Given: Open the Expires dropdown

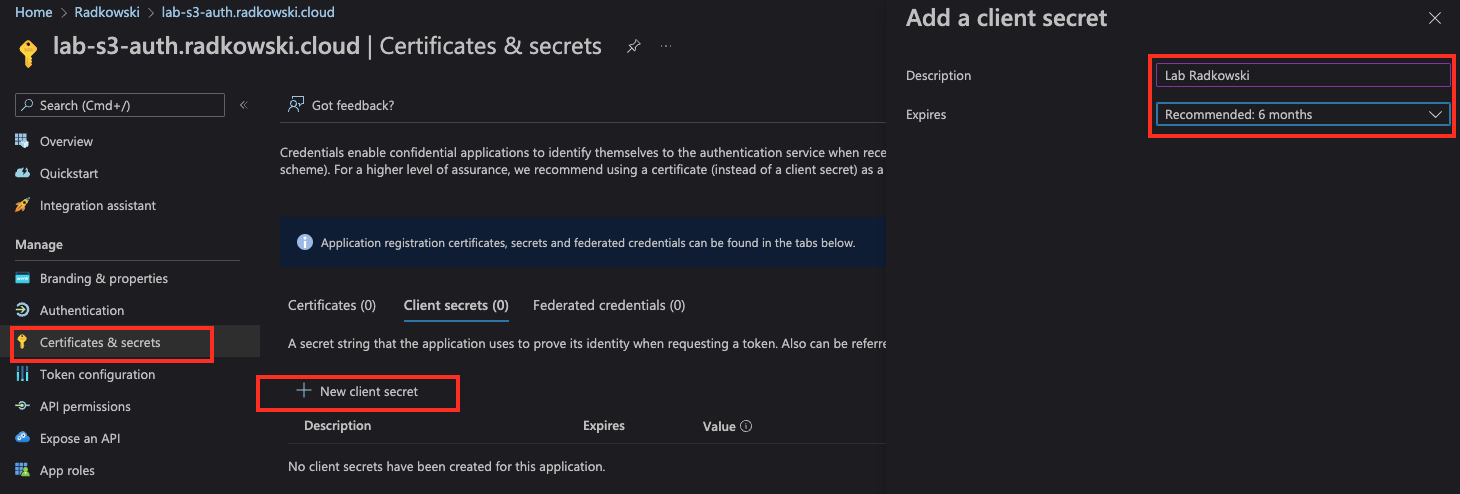Looking at the screenshot, I should 1303,114.
